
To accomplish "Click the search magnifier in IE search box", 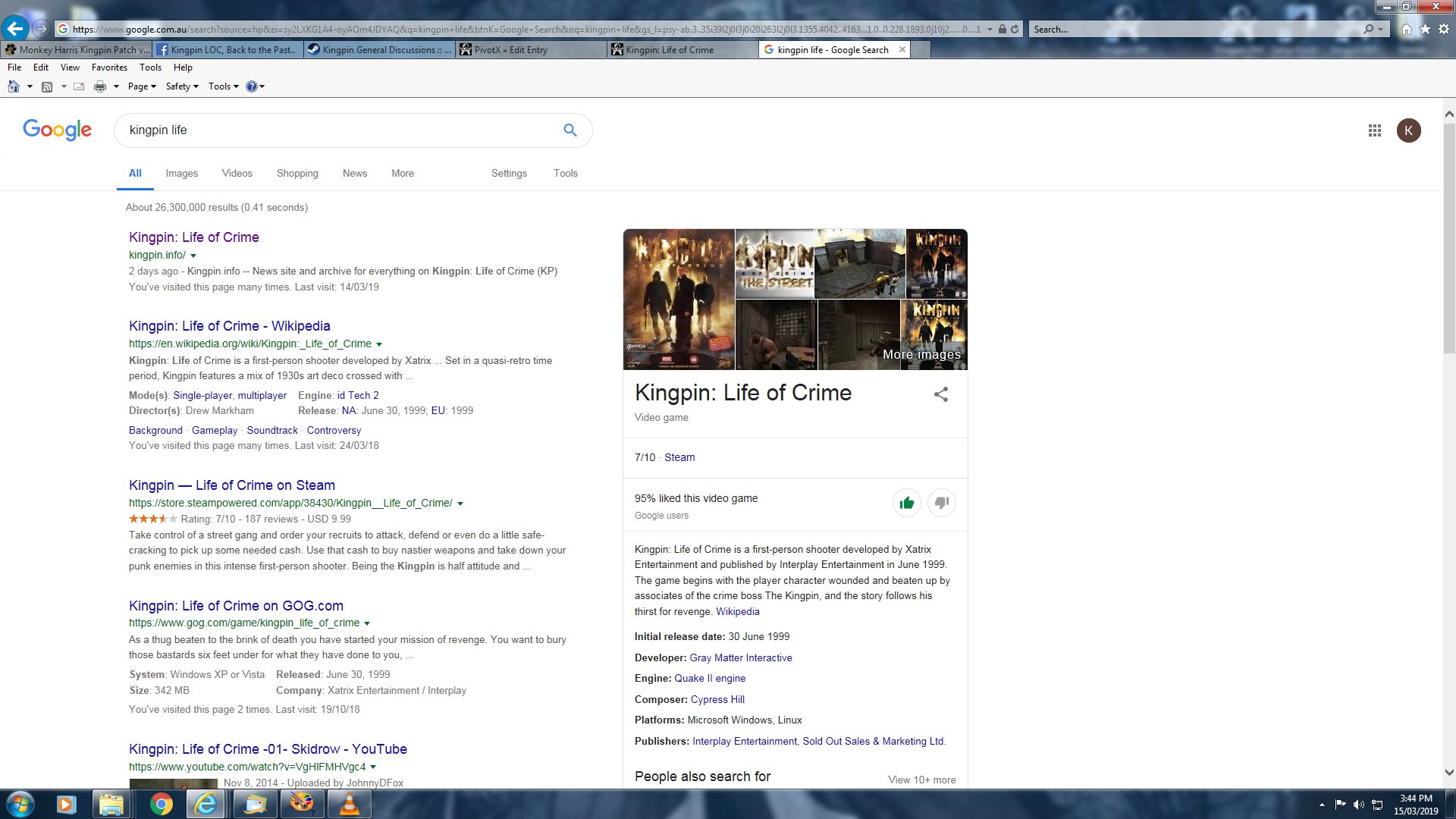I will click(x=1368, y=29).
